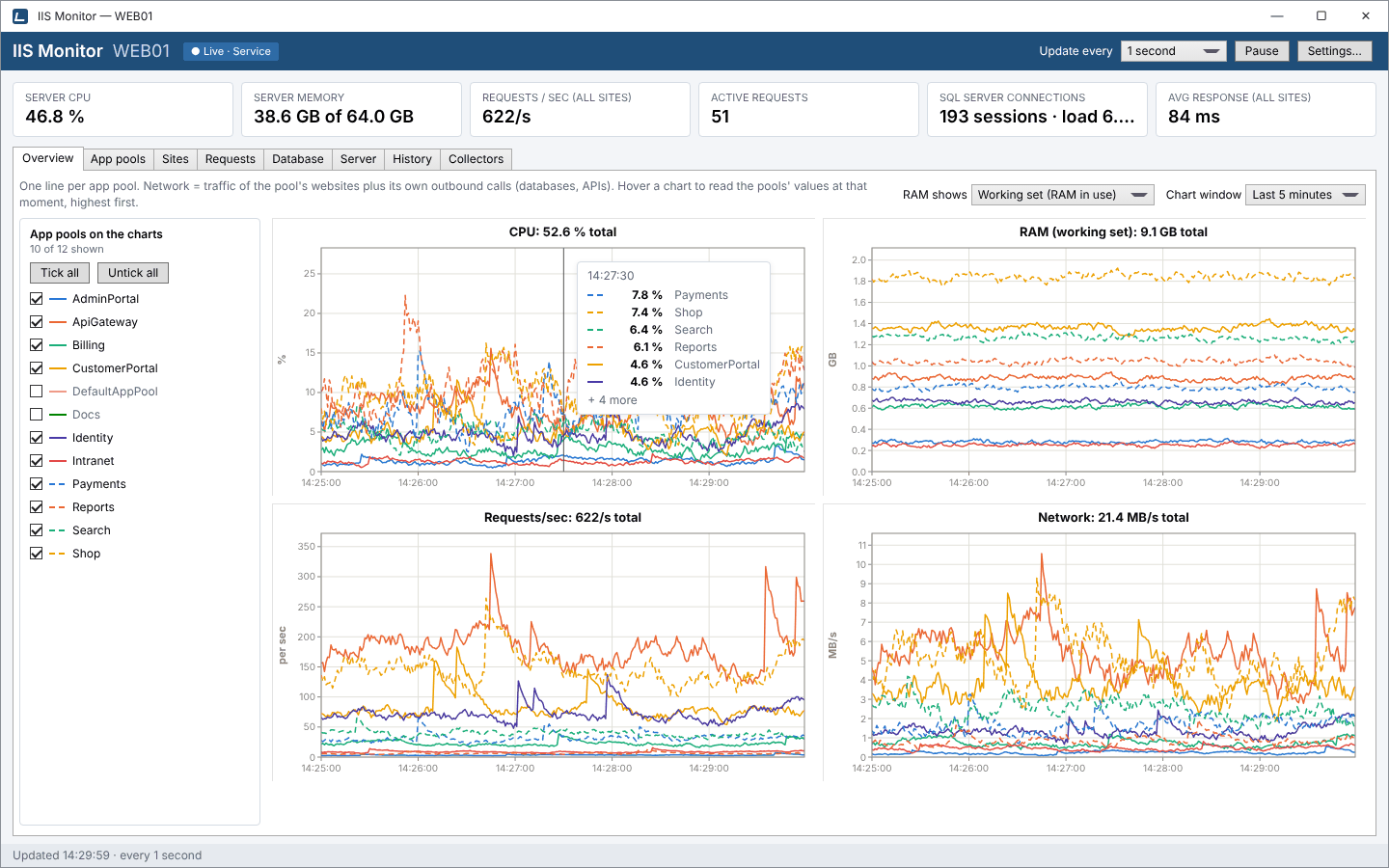Click the "38.6 GB of 64.0 GB" memory value

[x=334, y=117]
